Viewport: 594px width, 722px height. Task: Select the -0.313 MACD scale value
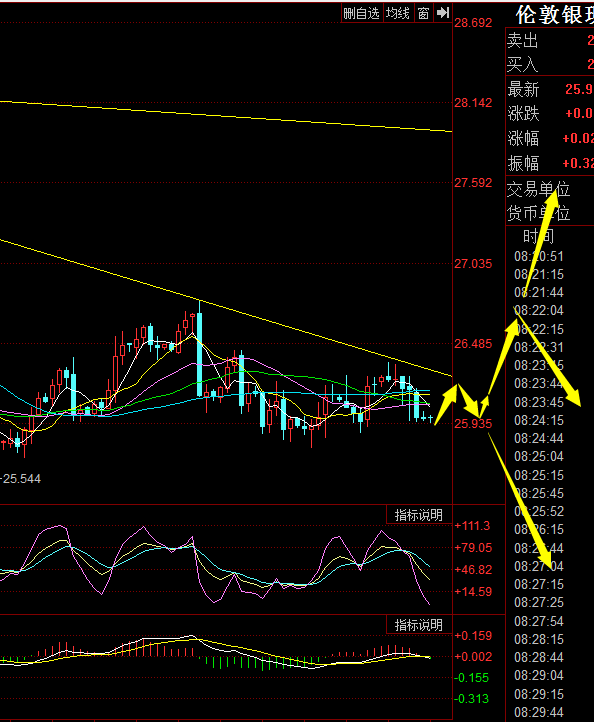pyautogui.click(x=472, y=699)
